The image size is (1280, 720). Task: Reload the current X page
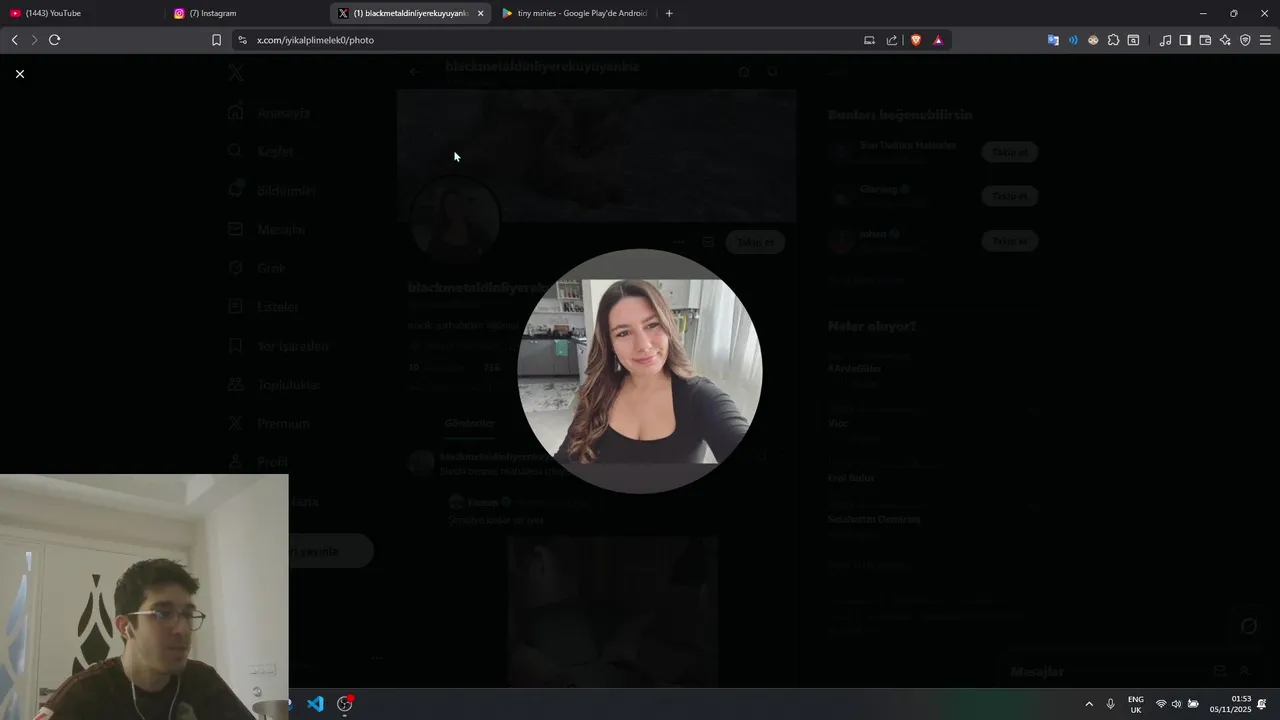pyautogui.click(x=54, y=40)
